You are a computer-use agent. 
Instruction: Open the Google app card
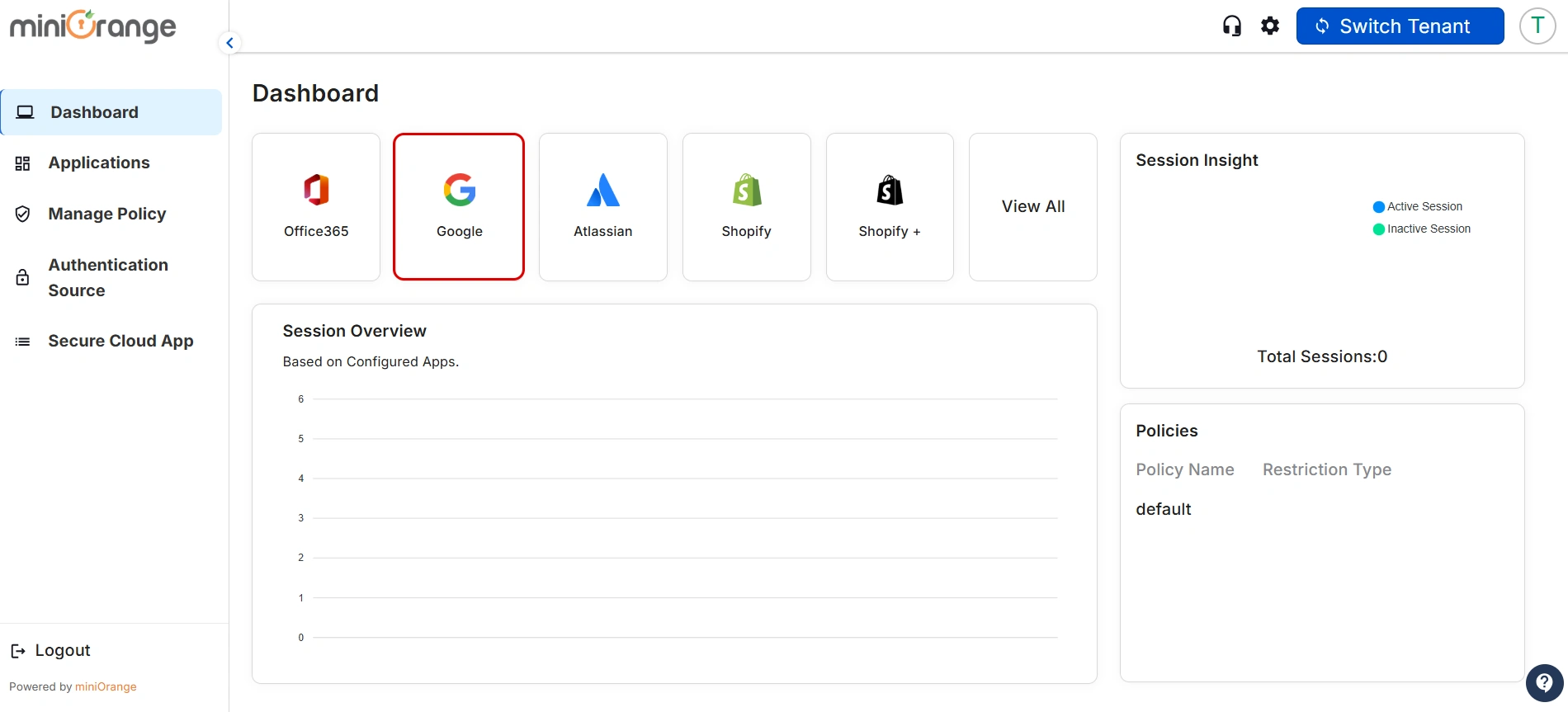click(459, 207)
